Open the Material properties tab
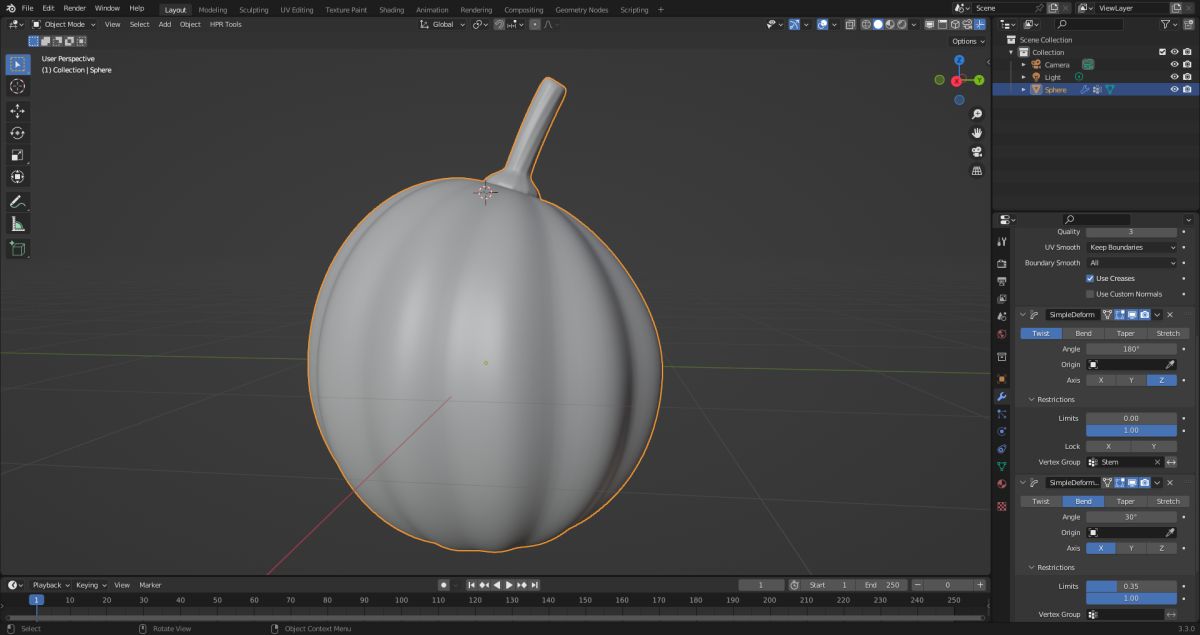Viewport: 1200px width, 635px height. click(1002, 484)
